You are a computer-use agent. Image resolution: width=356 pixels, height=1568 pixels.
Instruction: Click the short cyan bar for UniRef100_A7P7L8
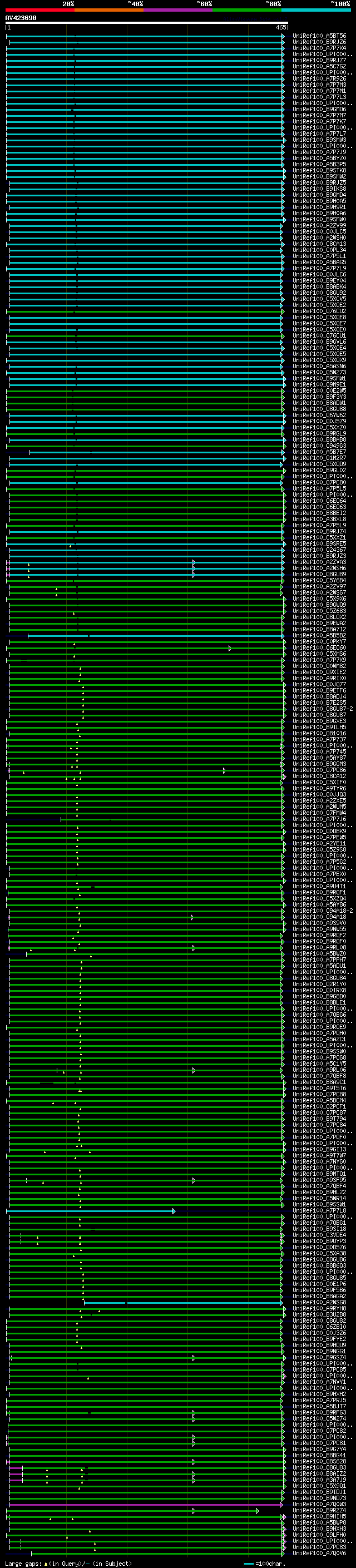91,1211
